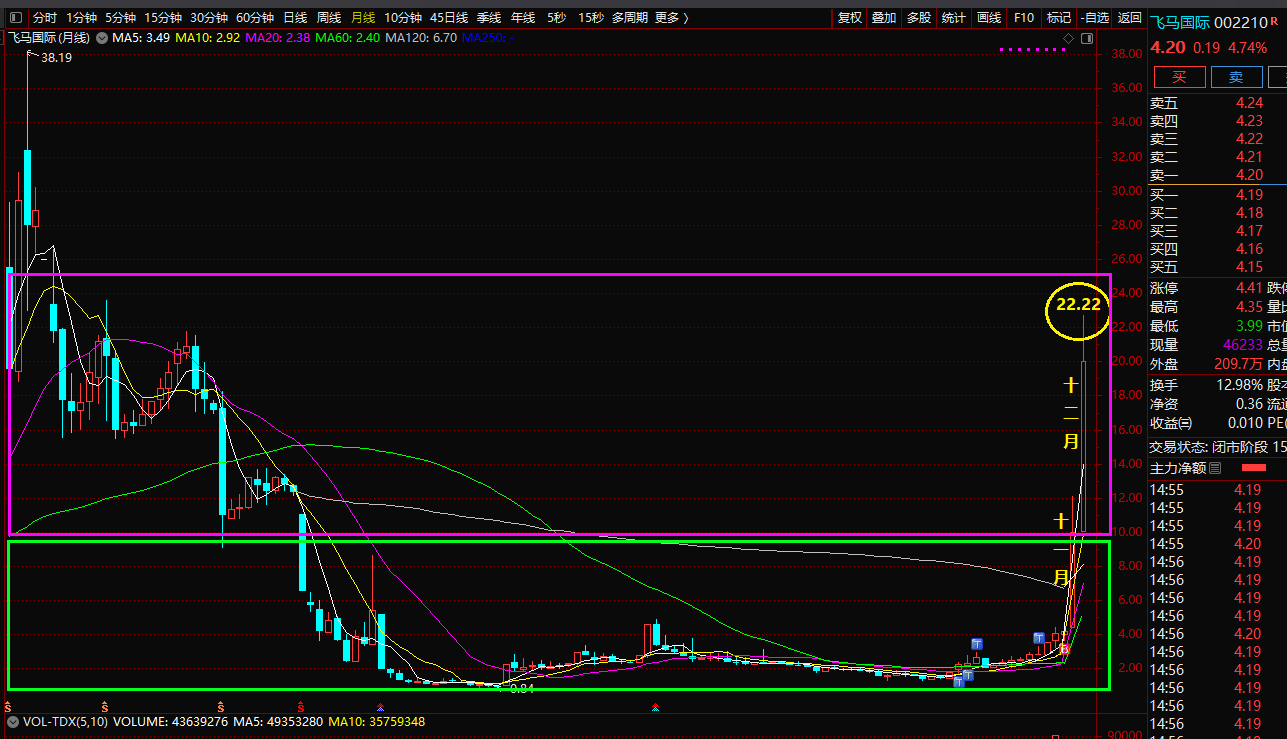Click the 复权 button
This screenshot has width=1287, height=739.
[850, 18]
